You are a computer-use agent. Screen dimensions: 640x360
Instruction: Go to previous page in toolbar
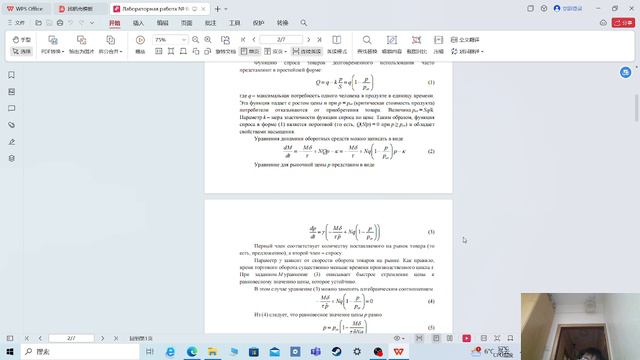click(254, 40)
